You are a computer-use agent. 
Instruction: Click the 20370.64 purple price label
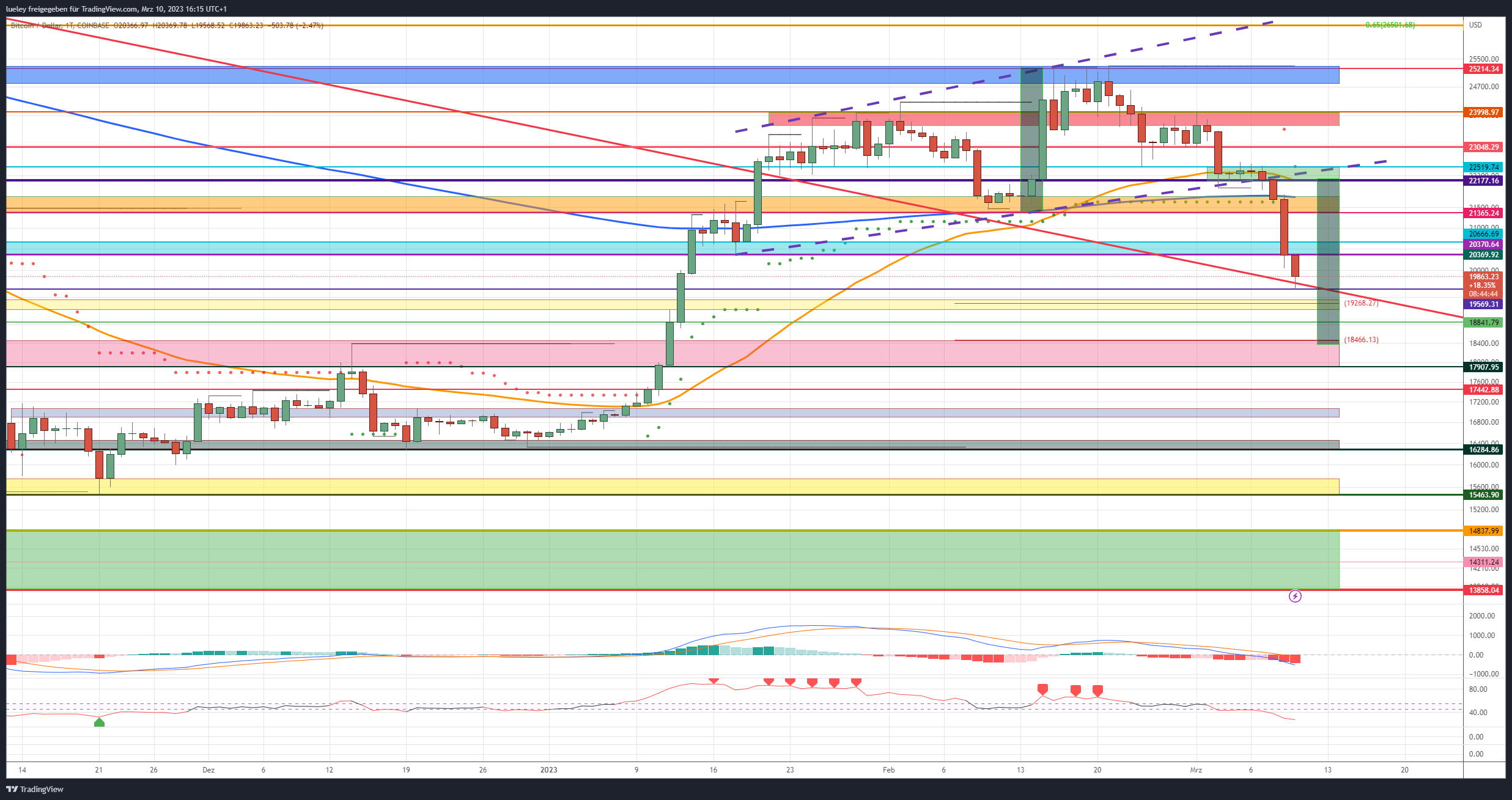[1484, 244]
